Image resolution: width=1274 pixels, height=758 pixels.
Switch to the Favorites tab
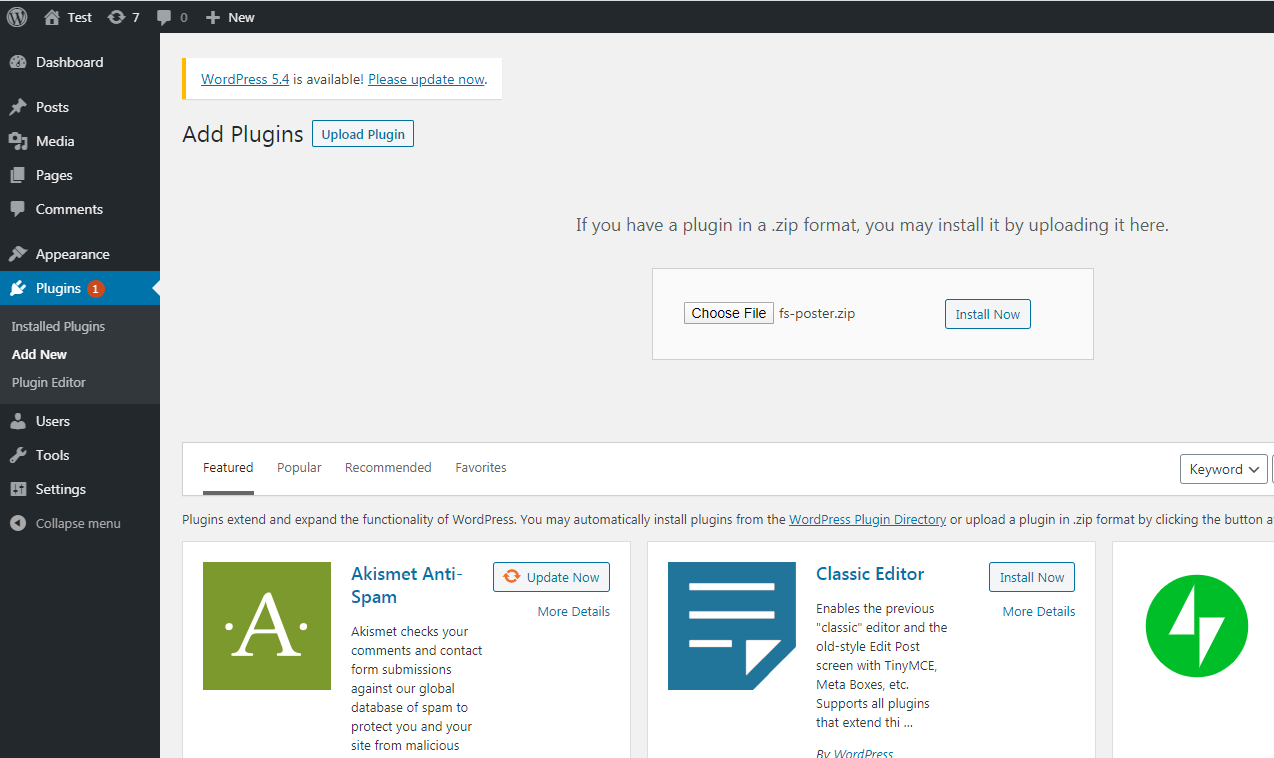click(x=481, y=467)
